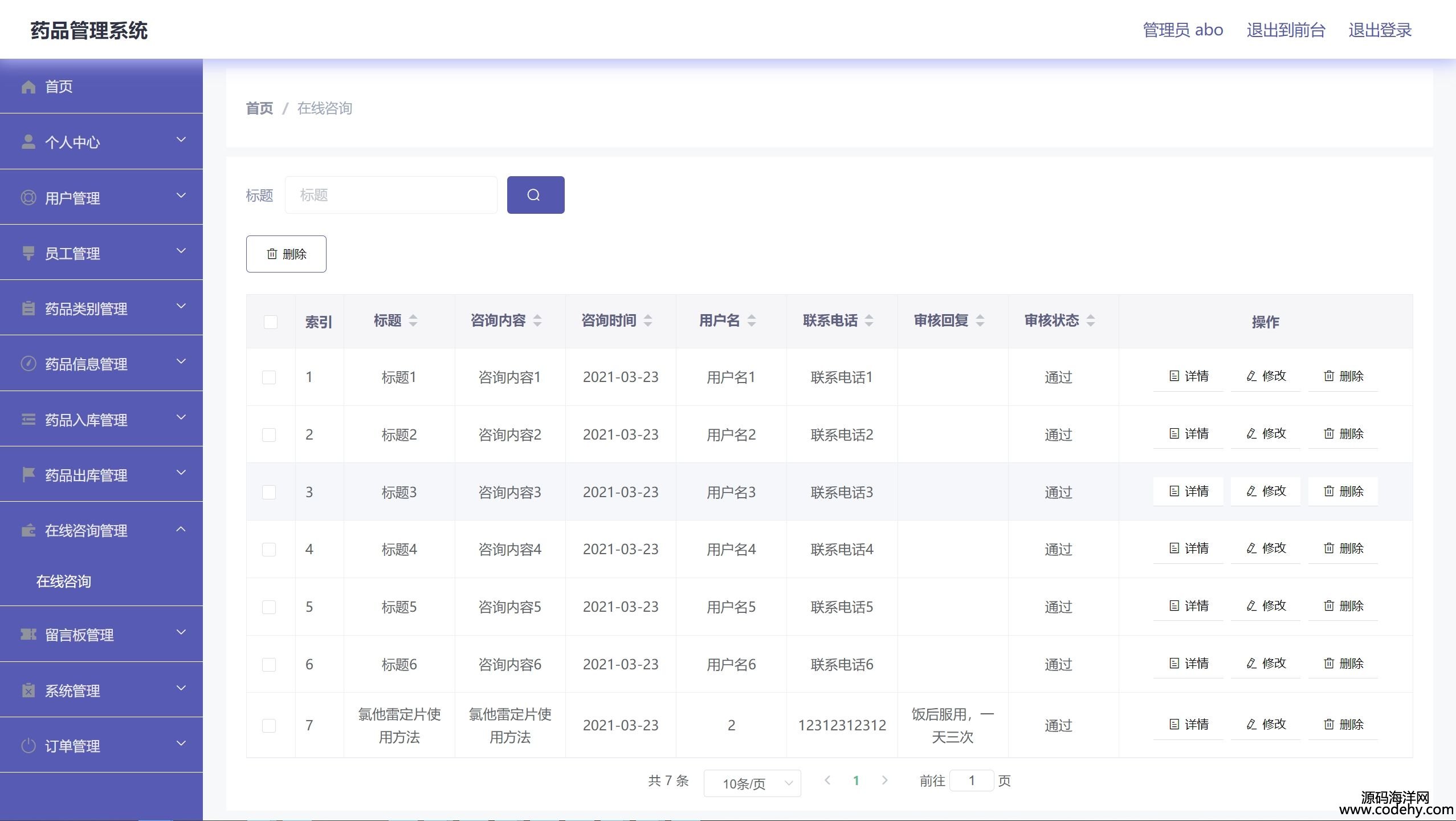Click the 员工管理 sidebar icon
Viewport: 1456px width, 821px height.
28,253
